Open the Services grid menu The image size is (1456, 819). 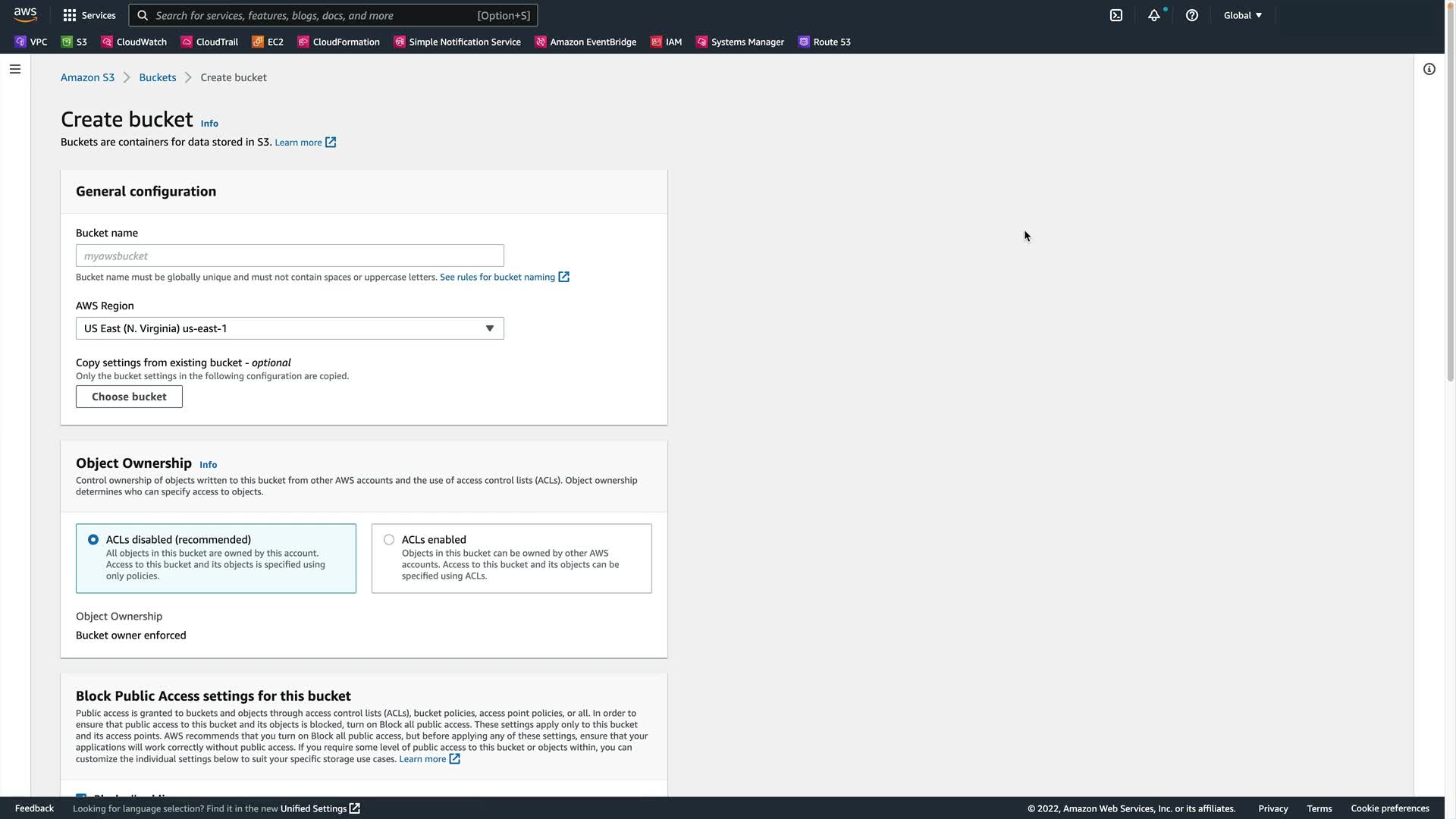coord(89,15)
